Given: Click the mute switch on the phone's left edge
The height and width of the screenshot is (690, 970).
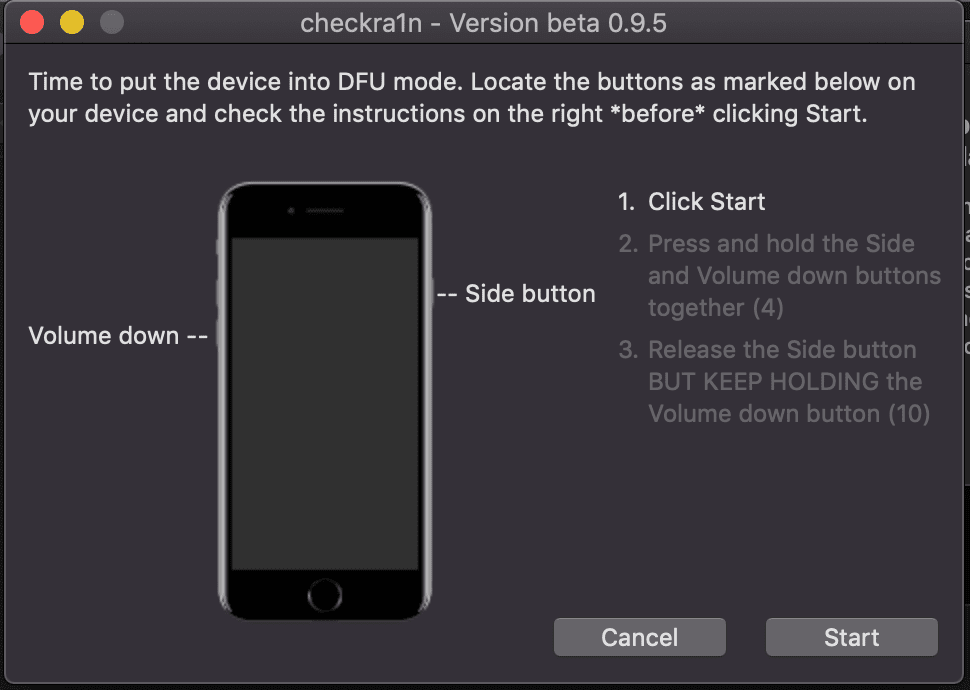Looking at the screenshot, I should coord(219,247).
